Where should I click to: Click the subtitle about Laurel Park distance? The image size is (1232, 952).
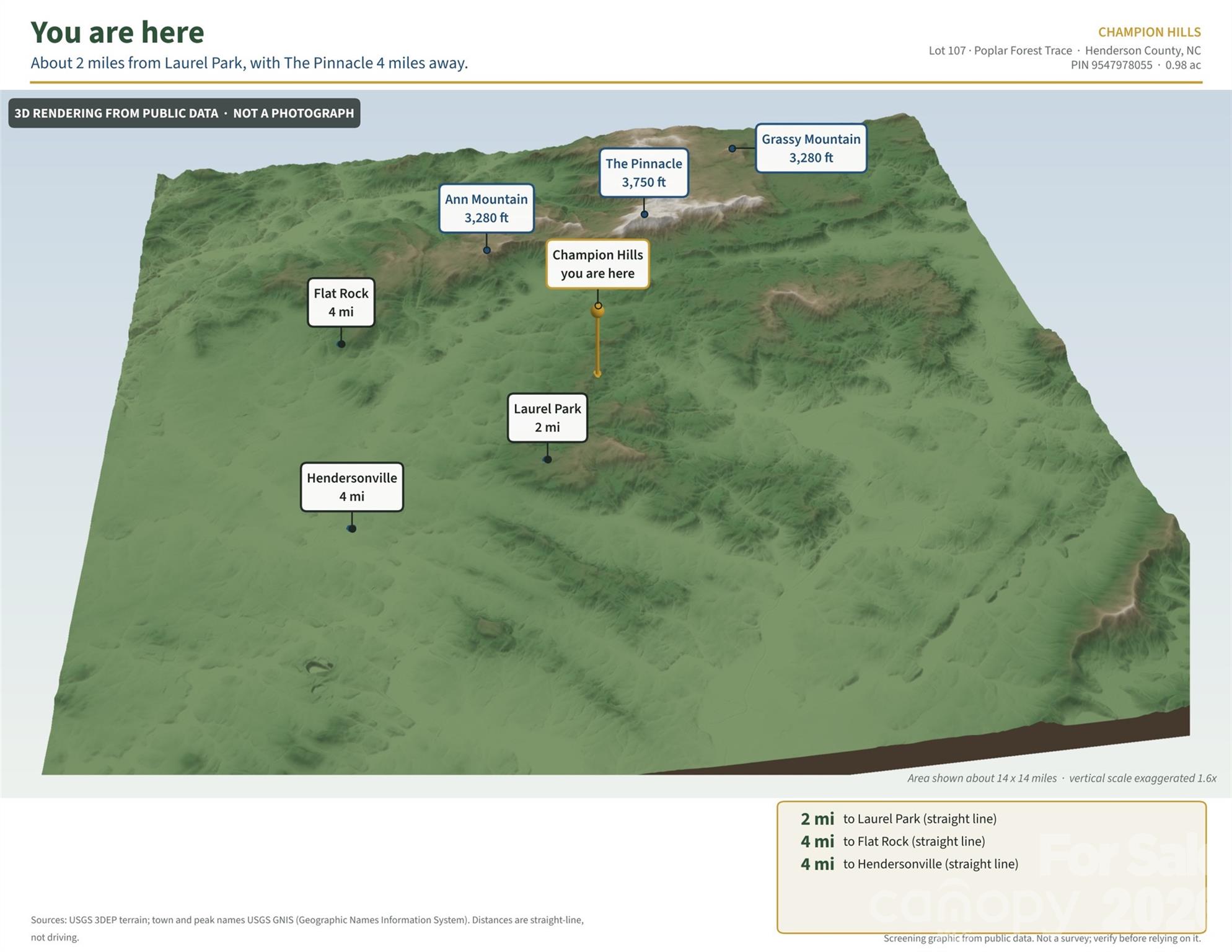tap(249, 63)
